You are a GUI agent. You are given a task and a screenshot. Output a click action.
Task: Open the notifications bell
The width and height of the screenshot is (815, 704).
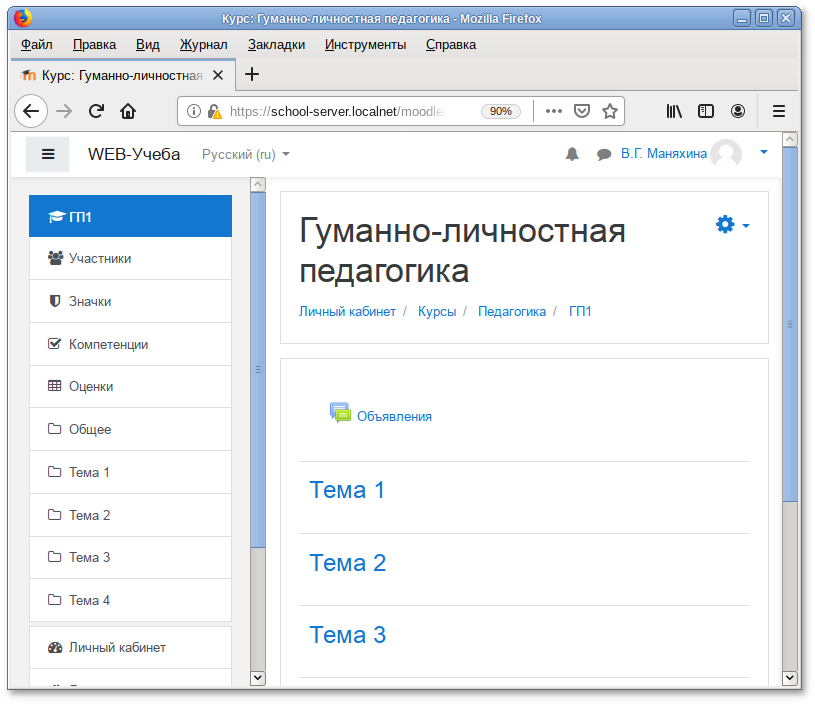(572, 154)
